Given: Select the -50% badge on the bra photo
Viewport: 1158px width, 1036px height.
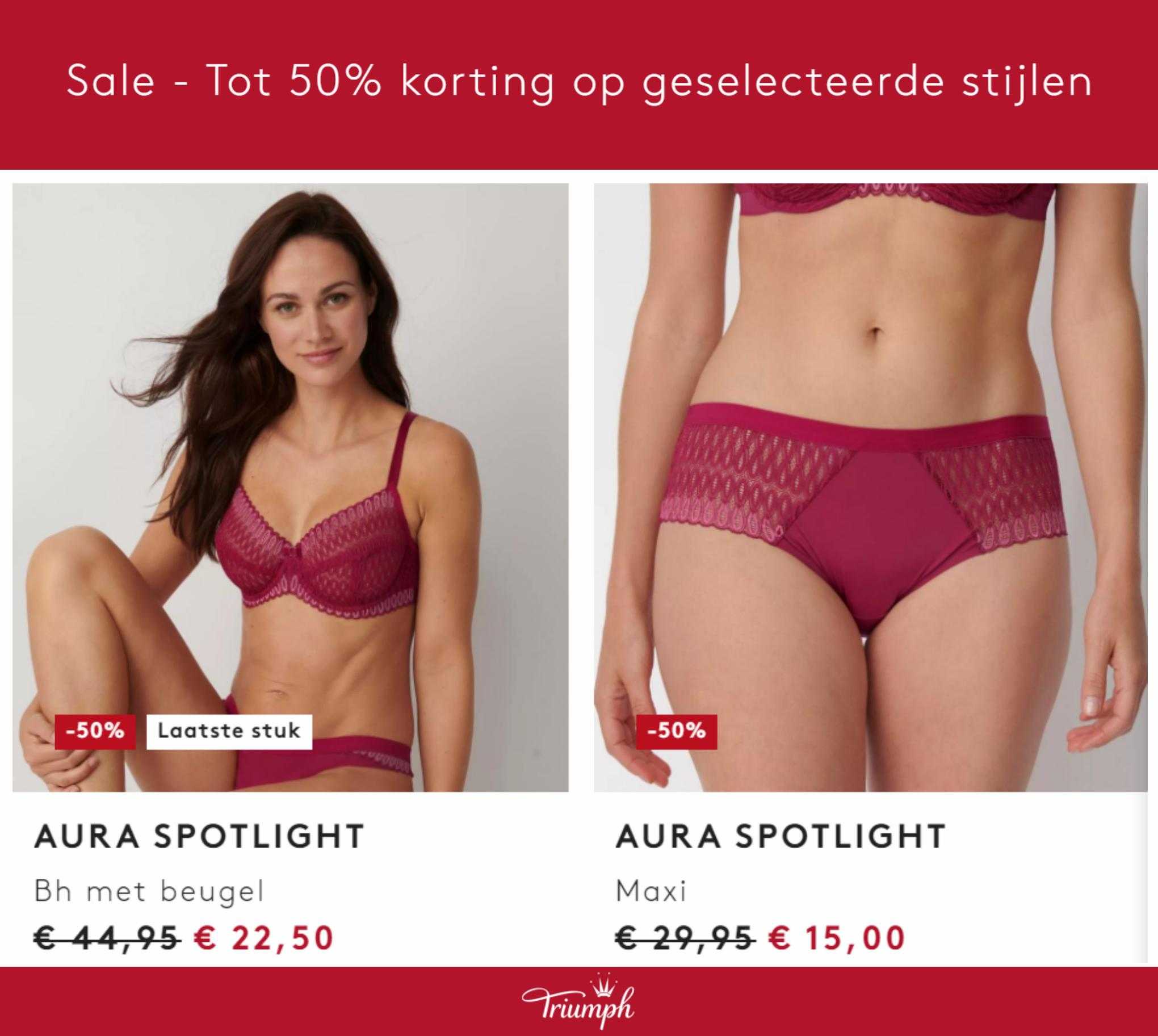Looking at the screenshot, I should pyautogui.click(x=95, y=732).
